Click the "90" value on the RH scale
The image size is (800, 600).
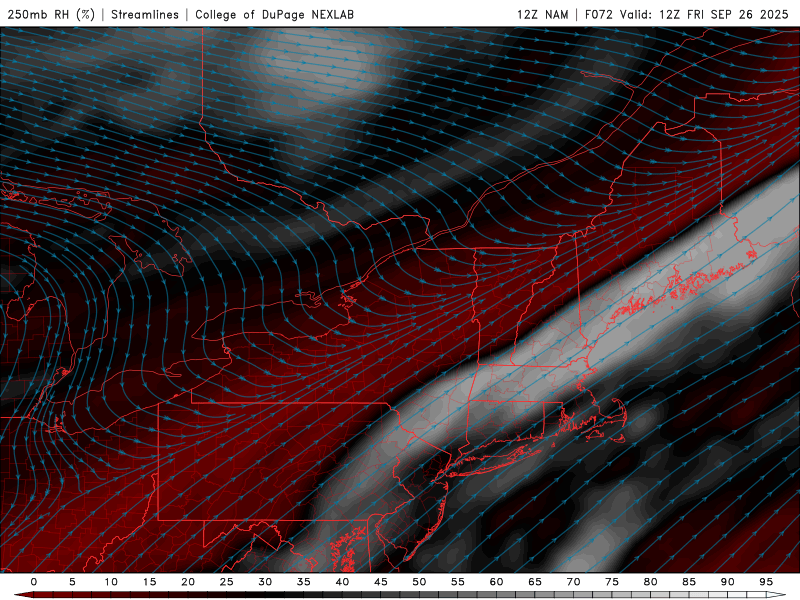(x=727, y=582)
